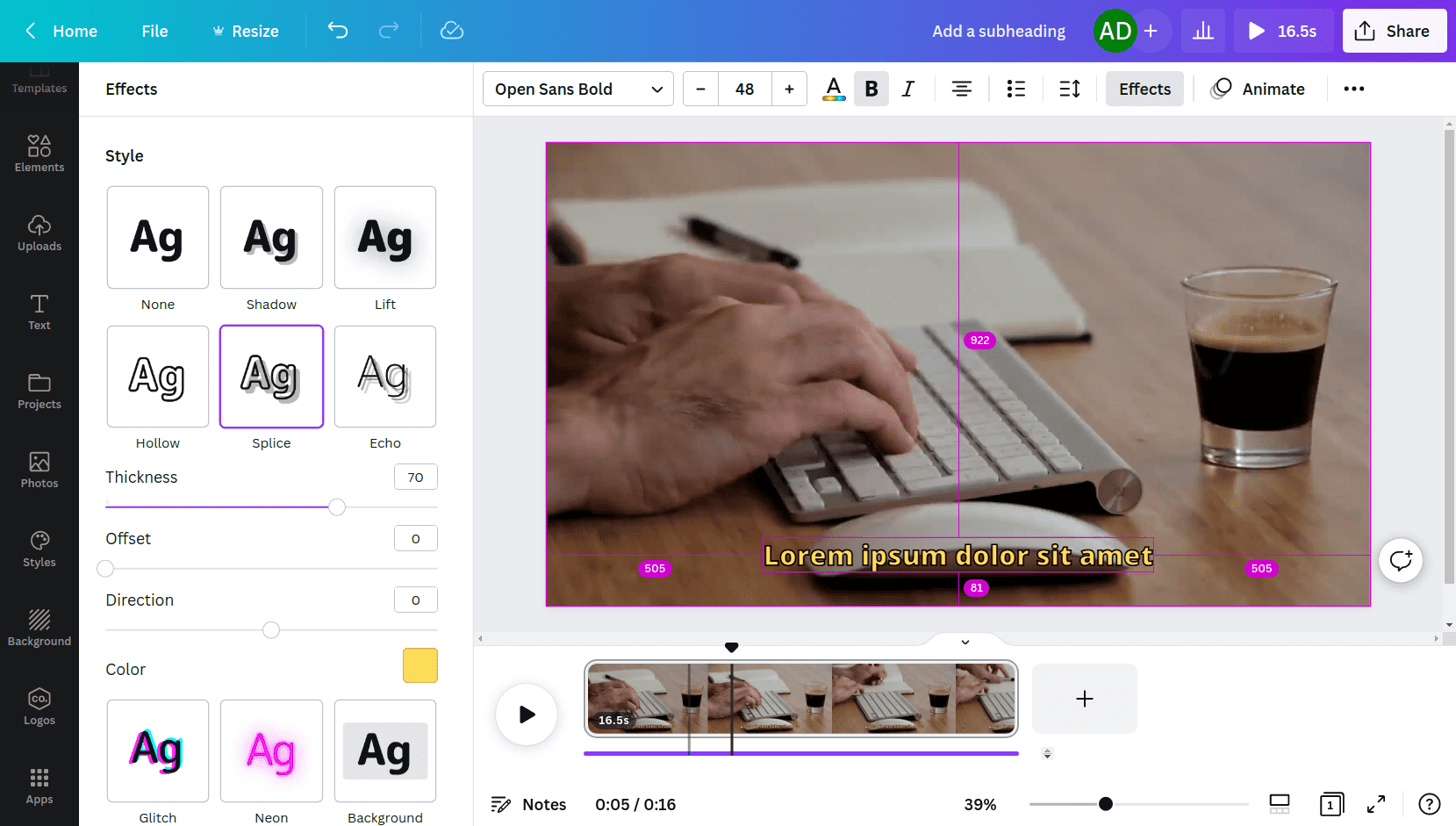
Task: Enter fullscreen presentation mode
Action: tap(1376, 804)
